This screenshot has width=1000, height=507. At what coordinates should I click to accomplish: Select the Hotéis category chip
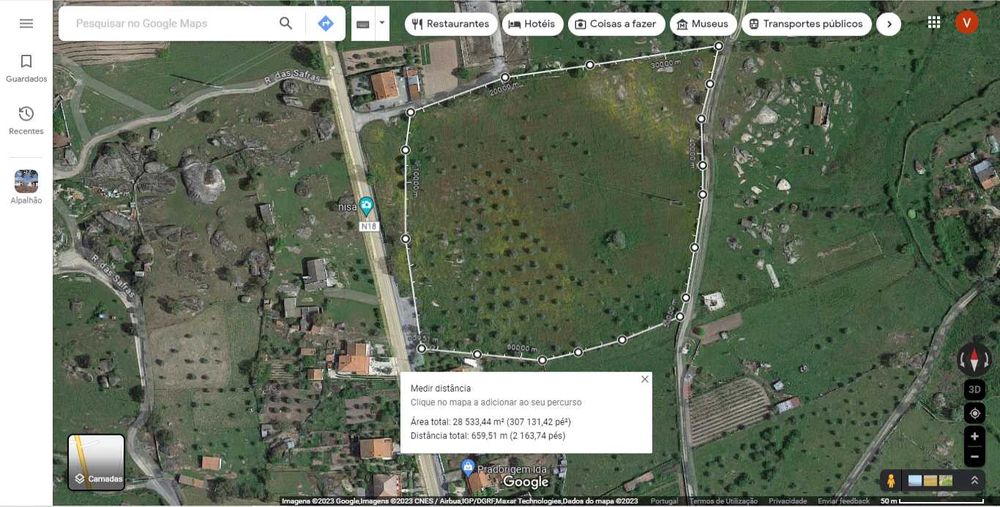[533, 24]
